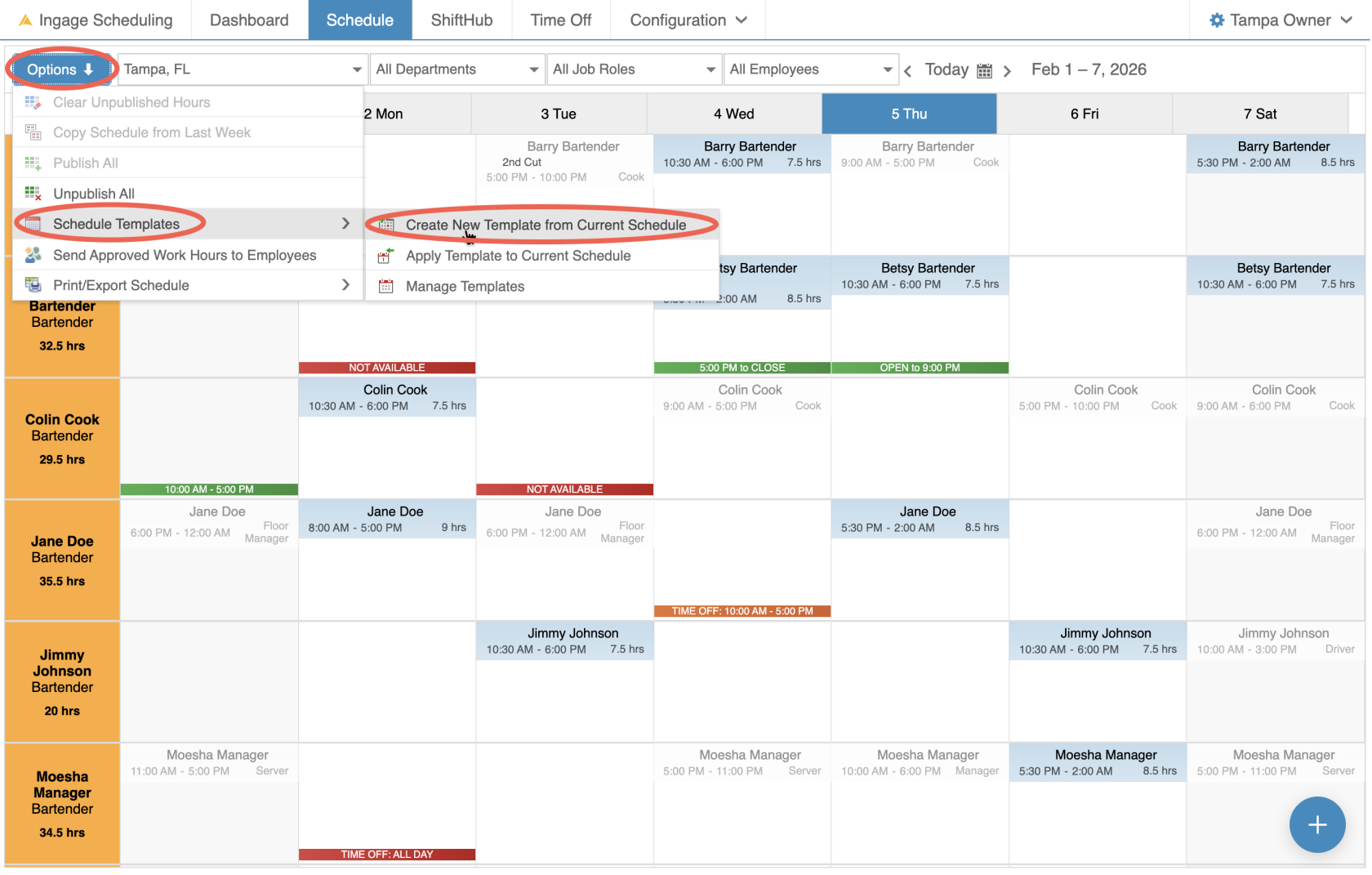Click the Send Approved Work Hours people icon
The height and width of the screenshot is (875, 1372).
[33, 255]
